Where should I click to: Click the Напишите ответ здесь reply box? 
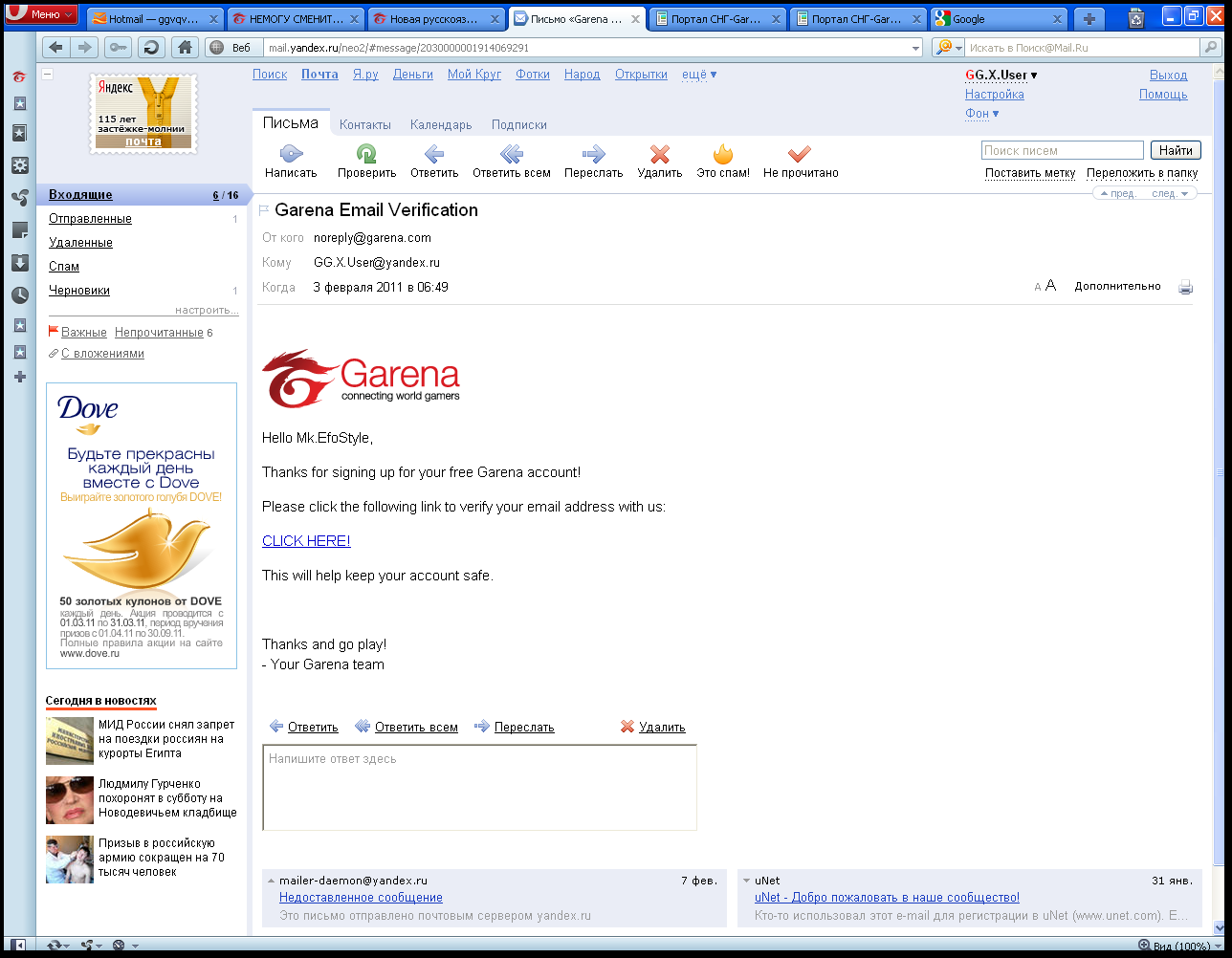pos(479,788)
